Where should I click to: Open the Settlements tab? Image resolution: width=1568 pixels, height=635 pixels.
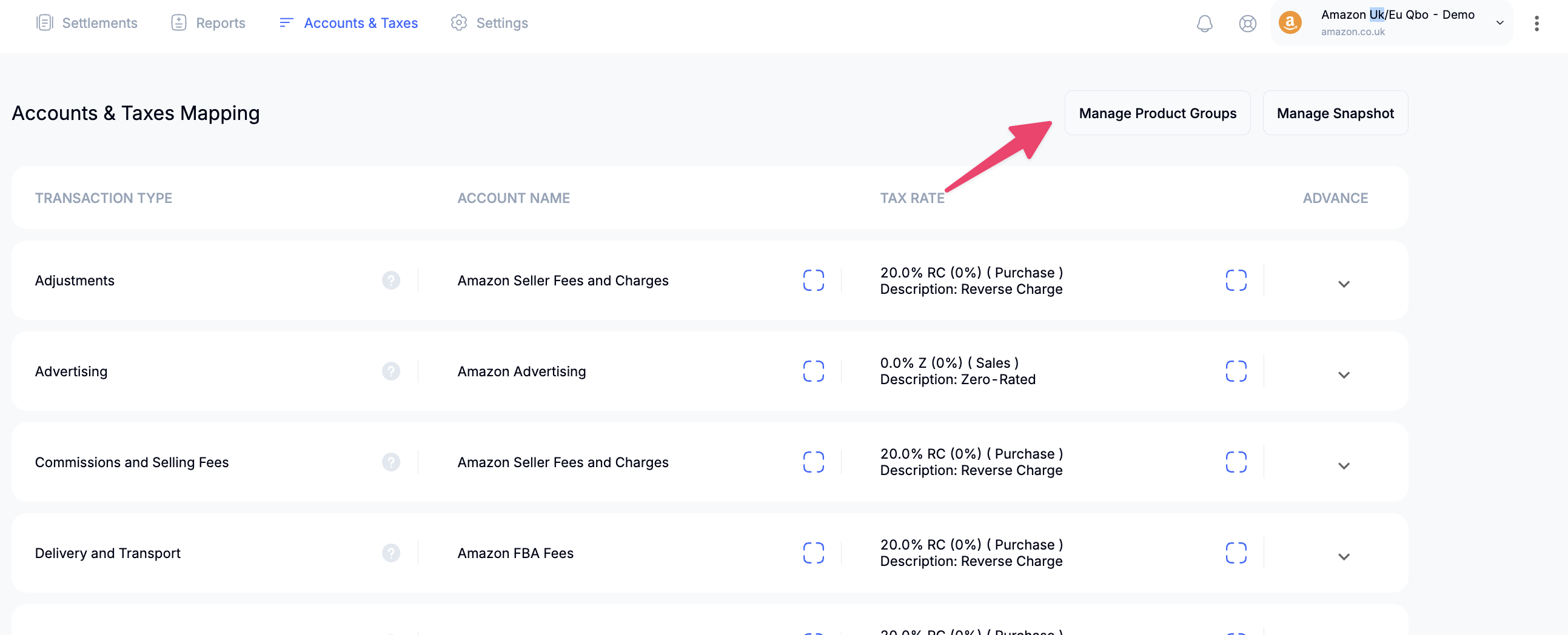point(87,23)
